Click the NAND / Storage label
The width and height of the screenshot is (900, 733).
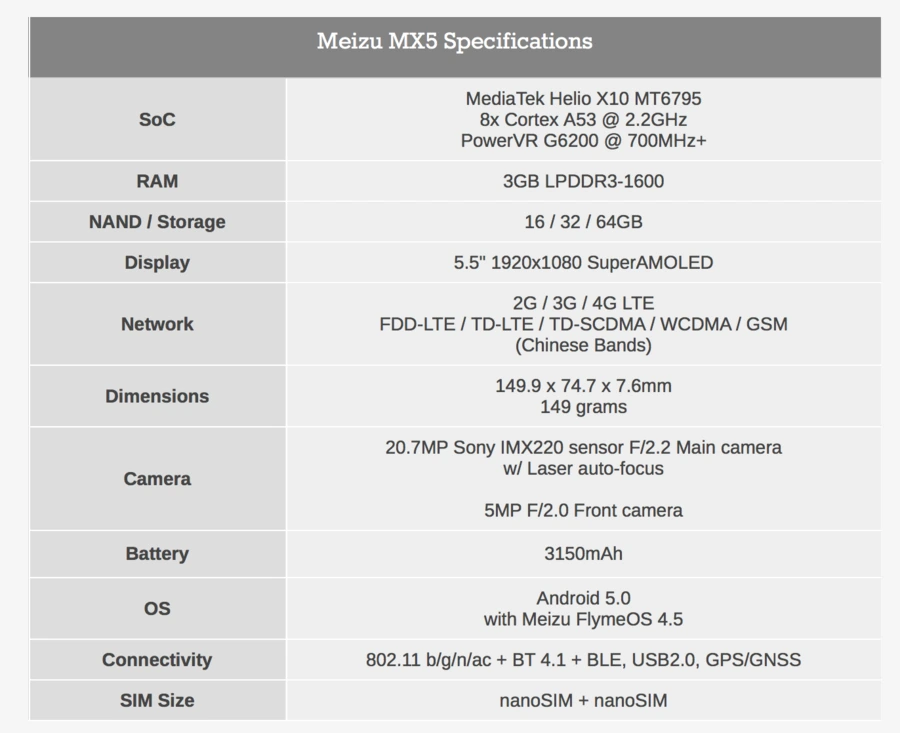coord(157,222)
